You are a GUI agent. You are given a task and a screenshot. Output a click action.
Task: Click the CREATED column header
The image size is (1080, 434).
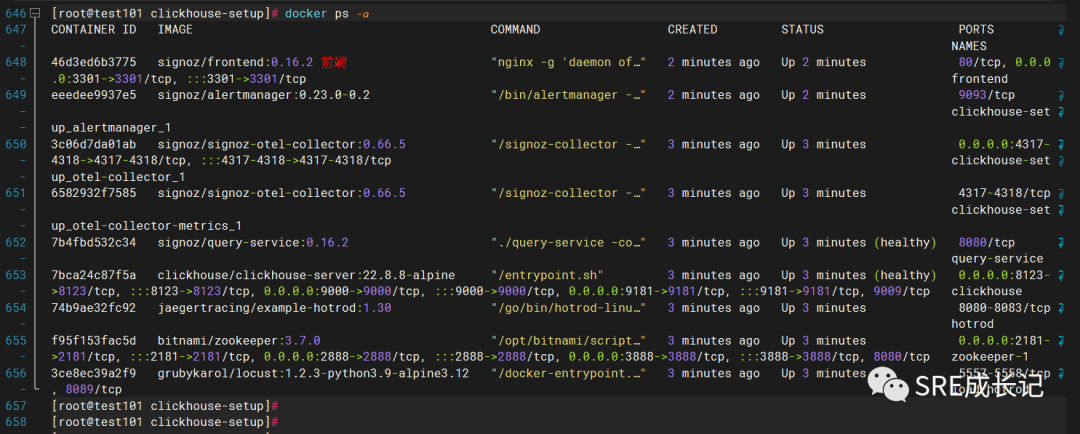tap(692, 30)
